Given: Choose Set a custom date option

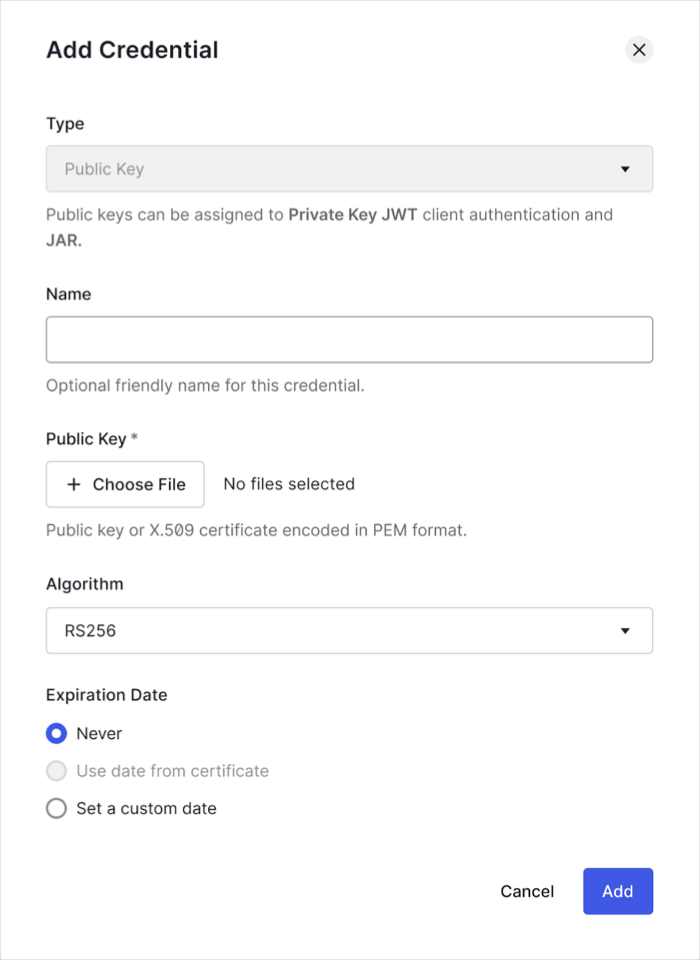Looking at the screenshot, I should [56, 808].
